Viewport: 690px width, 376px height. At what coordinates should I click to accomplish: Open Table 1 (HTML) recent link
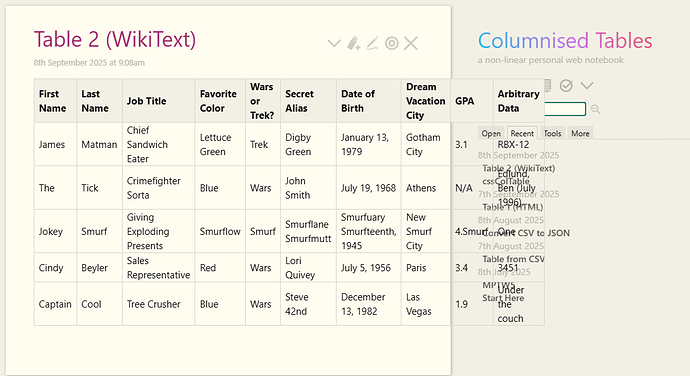click(x=513, y=207)
